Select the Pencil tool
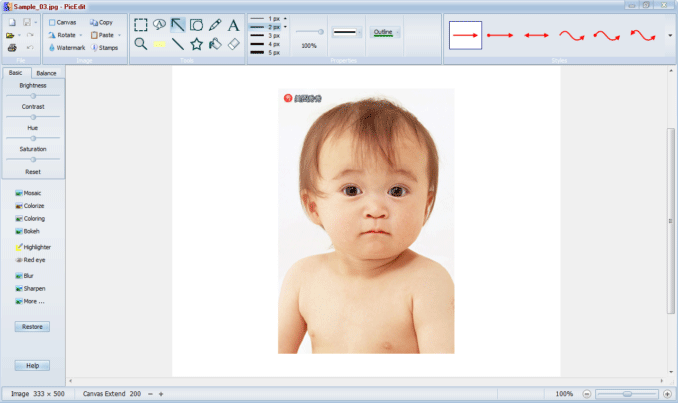Image resolution: width=678 pixels, height=403 pixels. tap(215, 25)
